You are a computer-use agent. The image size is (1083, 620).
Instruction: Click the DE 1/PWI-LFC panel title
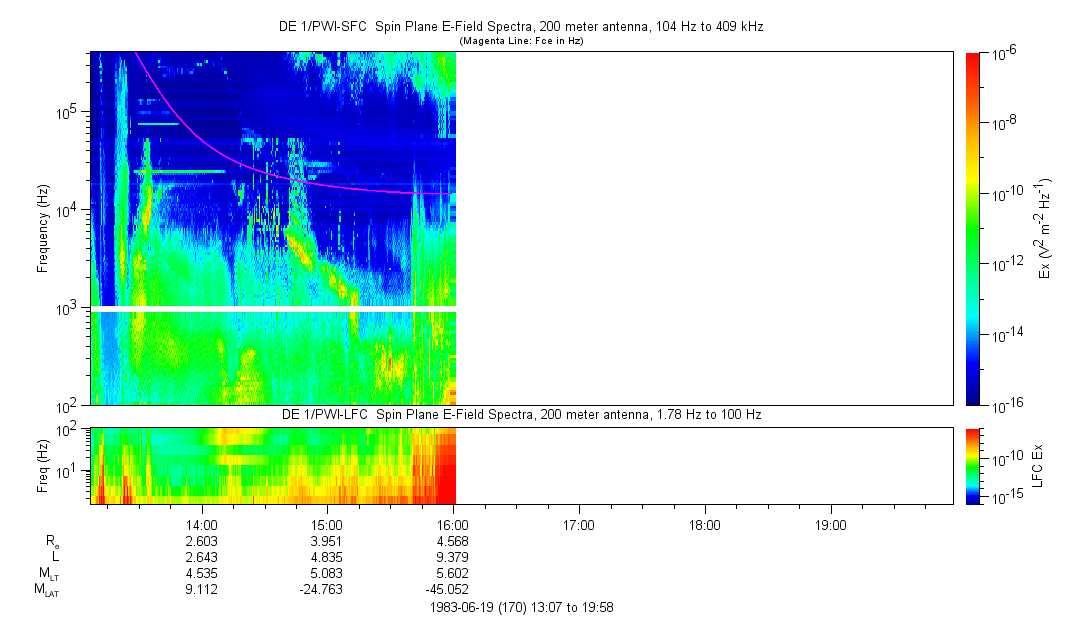(x=520, y=414)
